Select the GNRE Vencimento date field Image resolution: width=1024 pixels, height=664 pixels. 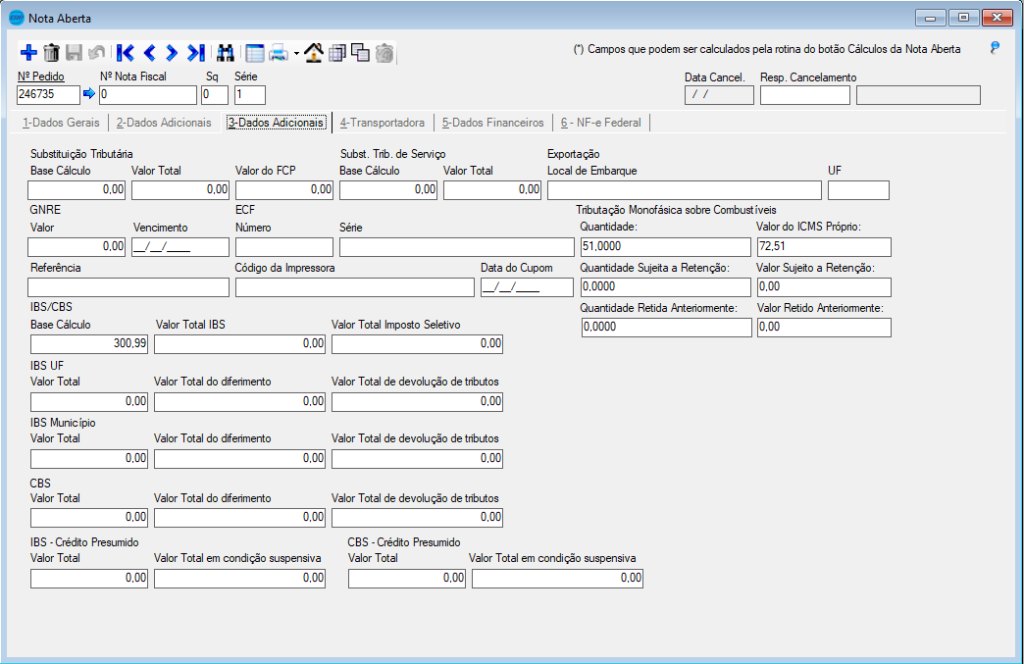click(180, 247)
